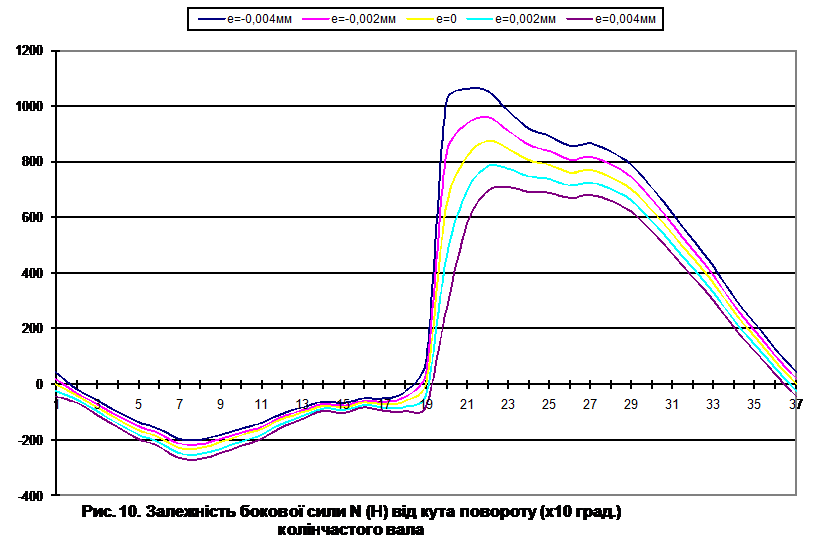Screen dimensions: 819x545
Task: Click x-axis label 7
Action: pyautogui.click(x=180, y=404)
